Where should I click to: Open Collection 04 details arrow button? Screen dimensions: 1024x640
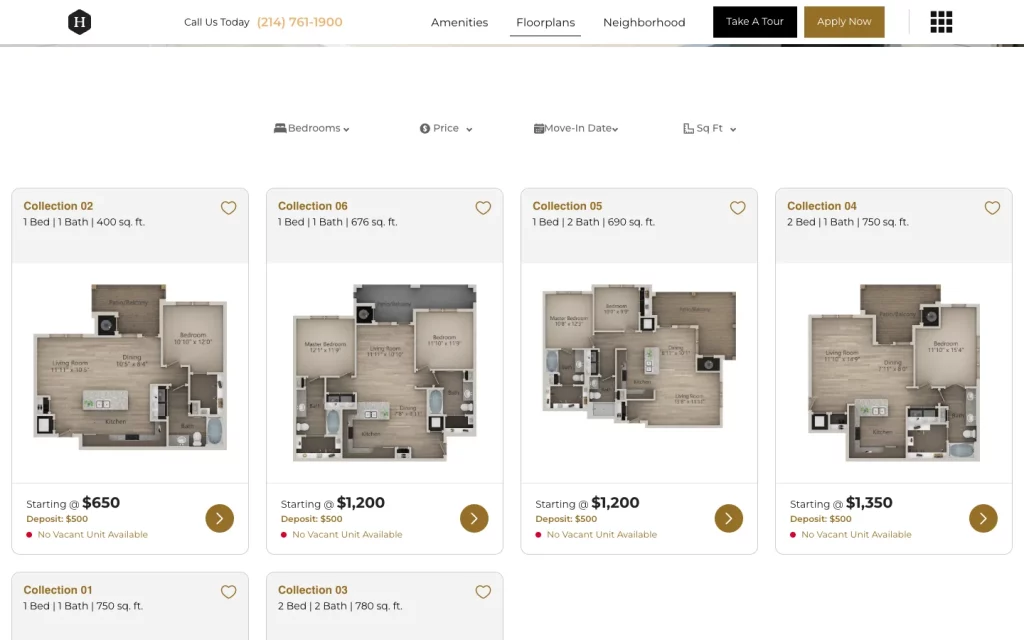[x=984, y=519]
